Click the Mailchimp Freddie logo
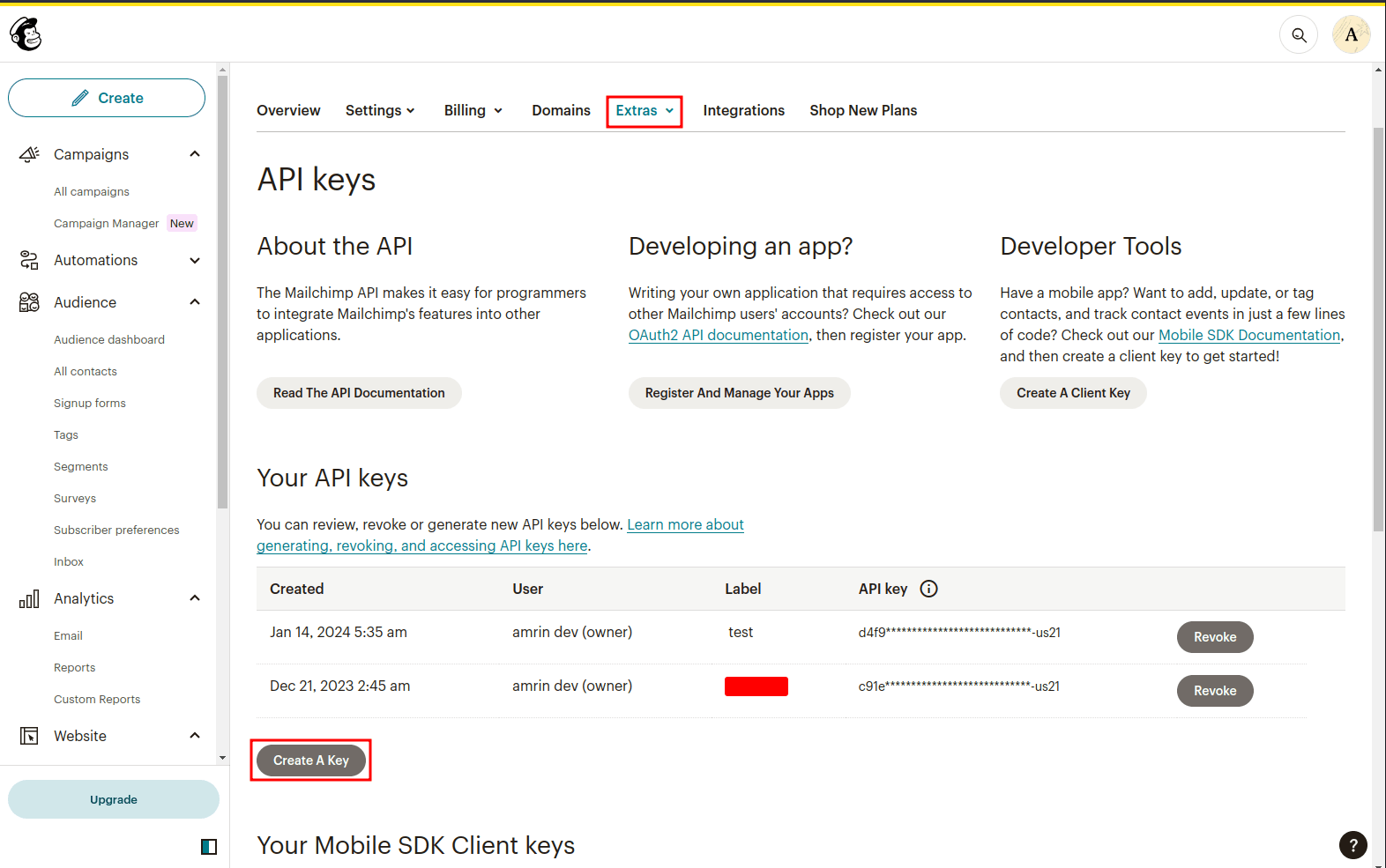This screenshot has height=868, width=1386. pyautogui.click(x=26, y=34)
